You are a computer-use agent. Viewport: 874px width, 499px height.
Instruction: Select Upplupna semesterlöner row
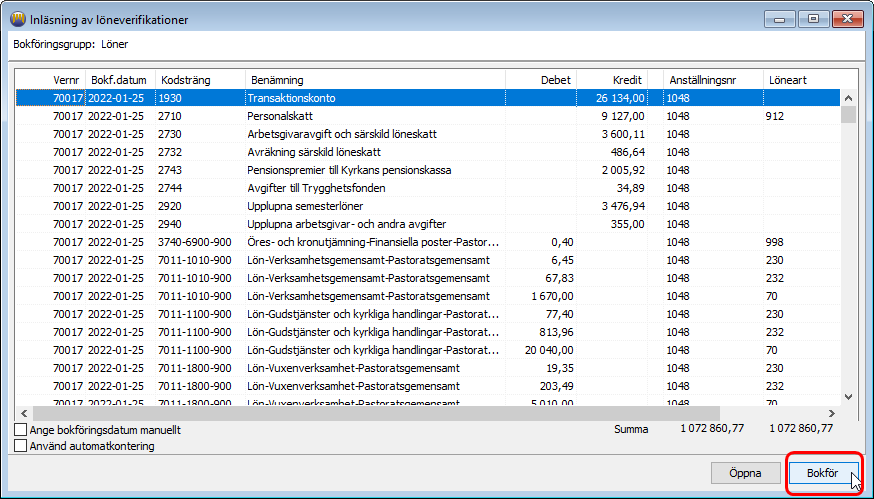pyautogui.click(x=428, y=206)
